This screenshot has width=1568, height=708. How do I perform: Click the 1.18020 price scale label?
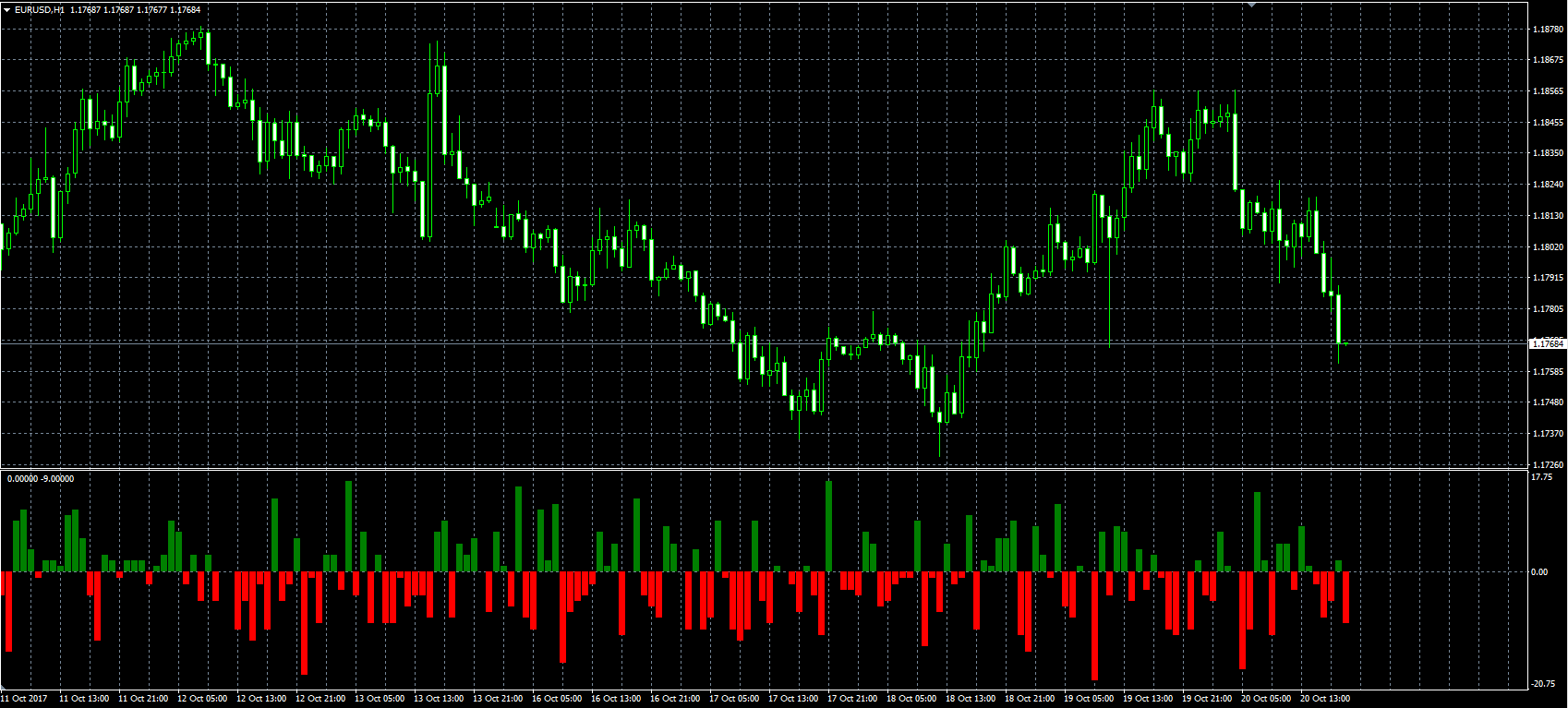[x=1548, y=247]
